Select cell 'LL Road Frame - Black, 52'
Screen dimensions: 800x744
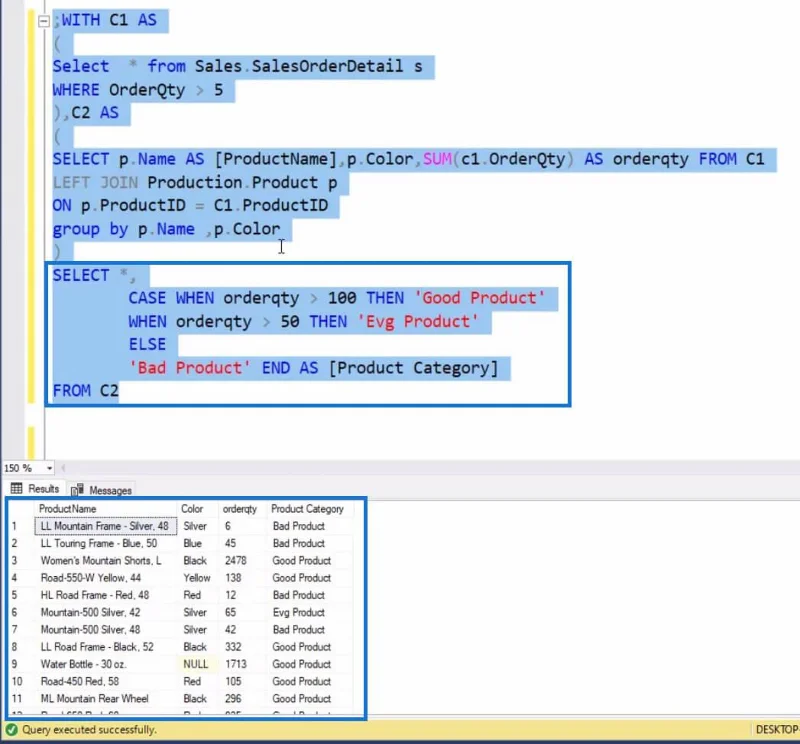point(105,647)
